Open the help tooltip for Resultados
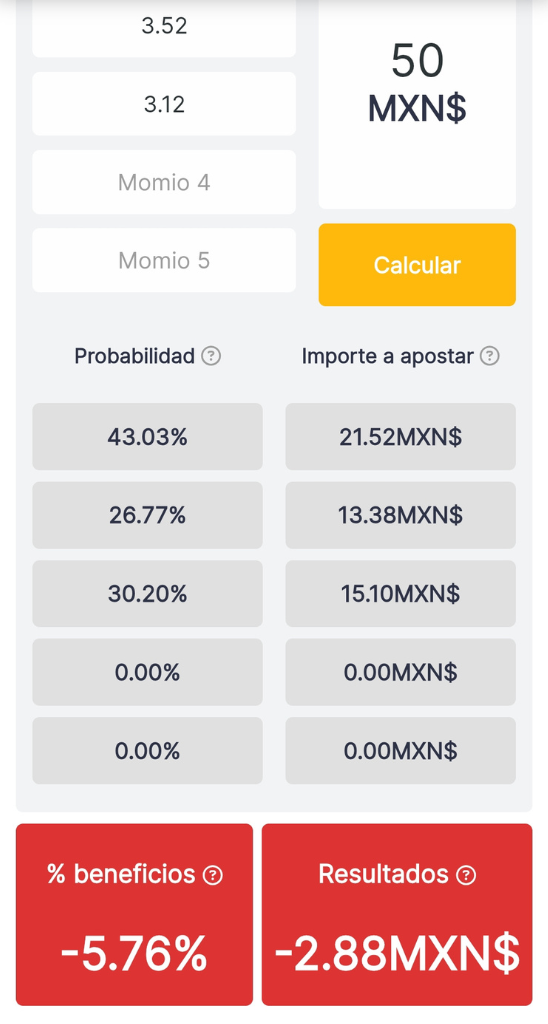The height and width of the screenshot is (1024, 548). pos(466,874)
